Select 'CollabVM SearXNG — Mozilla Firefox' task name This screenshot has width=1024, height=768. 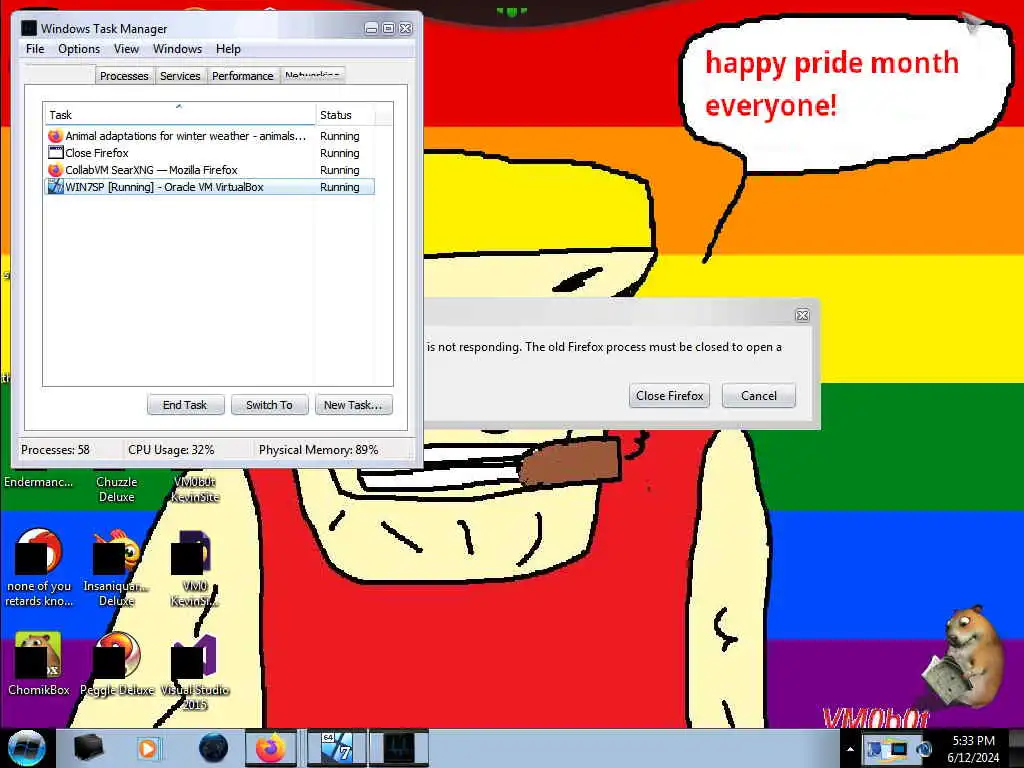click(152, 170)
